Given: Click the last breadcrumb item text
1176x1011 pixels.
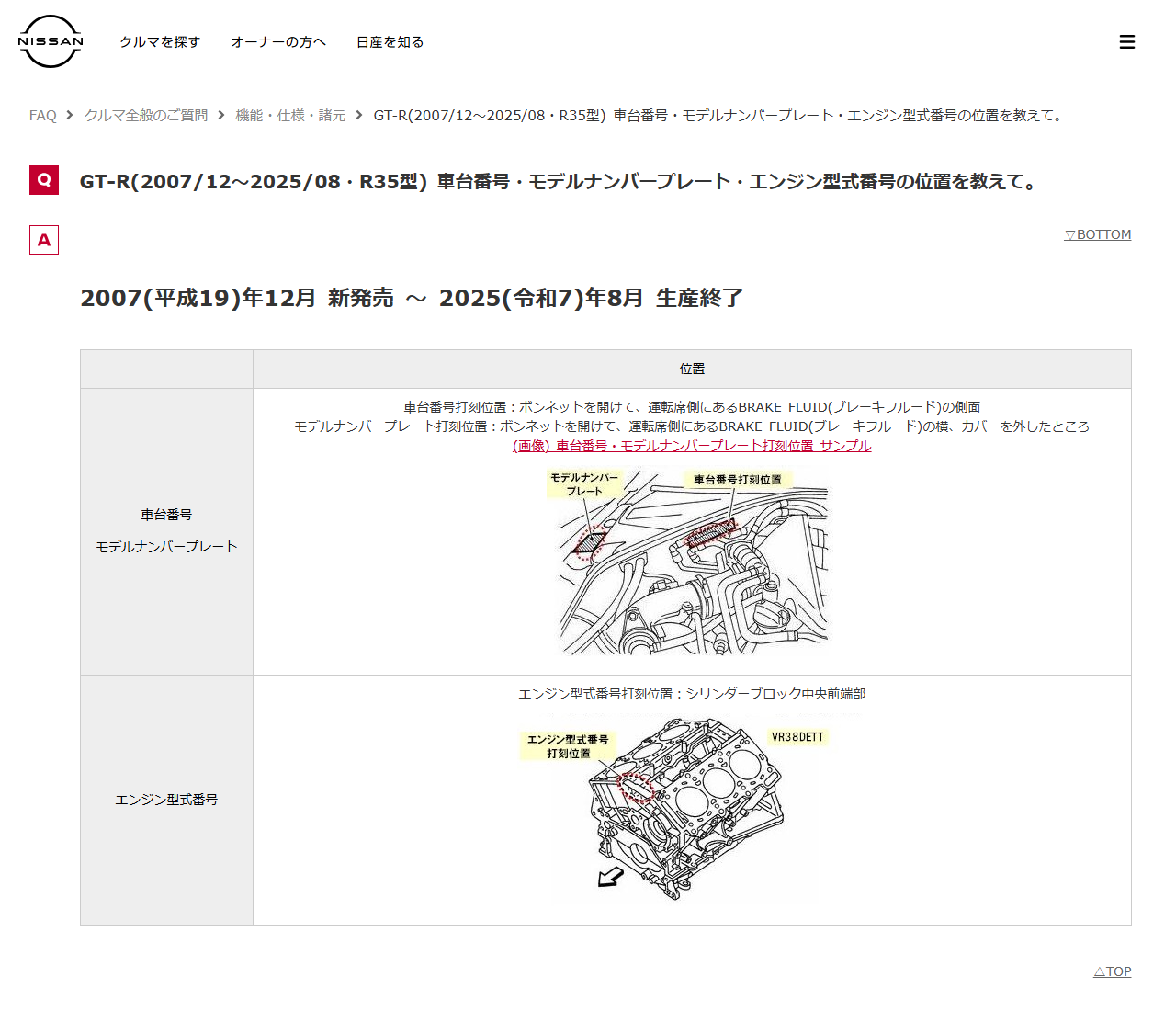Looking at the screenshot, I should coord(720,116).
